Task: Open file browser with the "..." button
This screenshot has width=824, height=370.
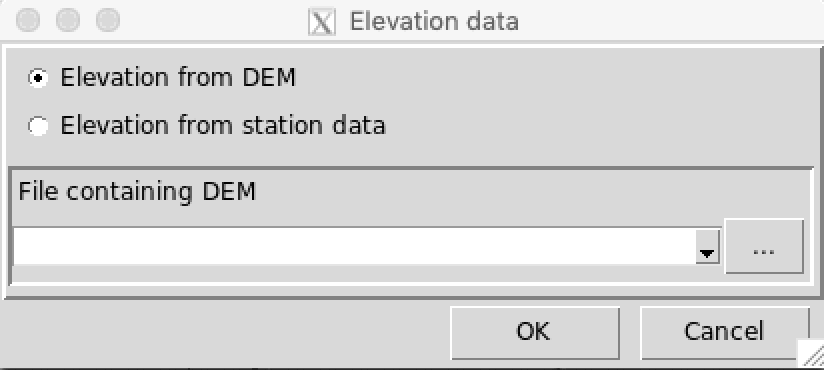Action: [x=764, y=246]
